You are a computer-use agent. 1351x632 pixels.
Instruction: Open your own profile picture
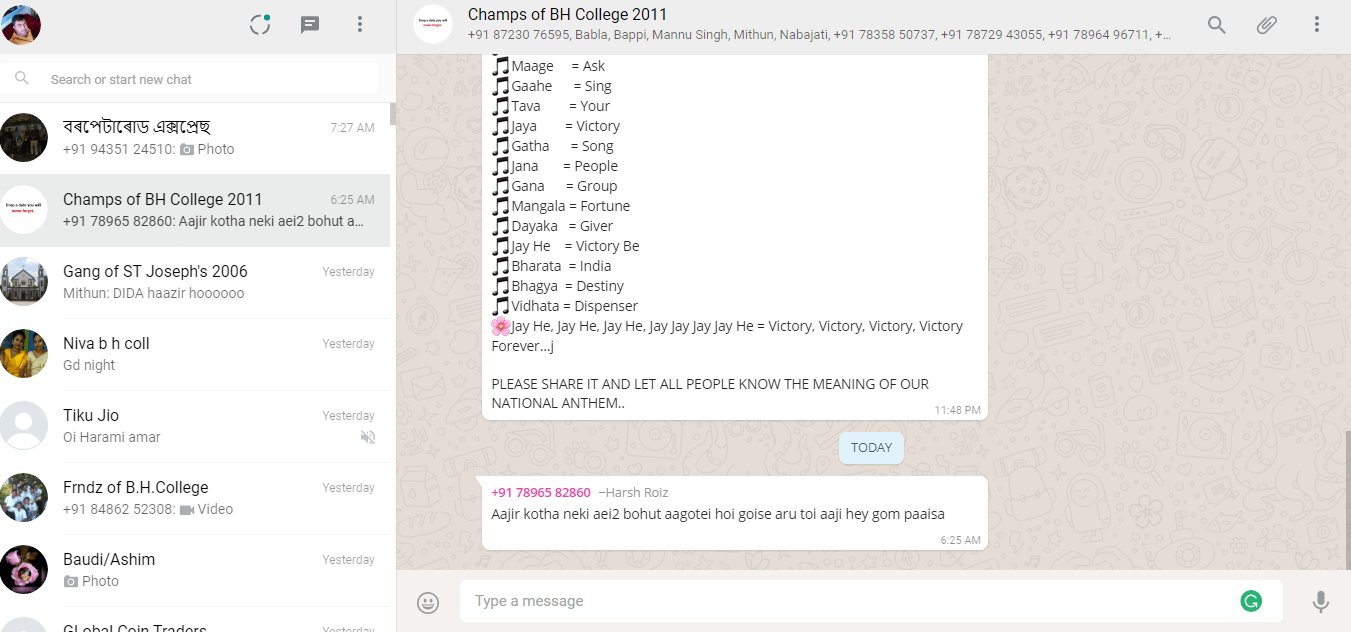tap(20, 24)
